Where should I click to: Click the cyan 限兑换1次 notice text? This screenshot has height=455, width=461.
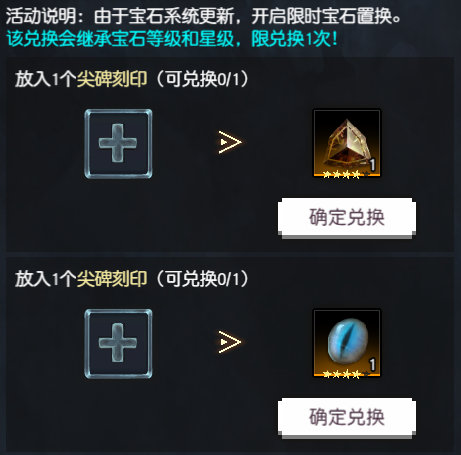point(294,39)
